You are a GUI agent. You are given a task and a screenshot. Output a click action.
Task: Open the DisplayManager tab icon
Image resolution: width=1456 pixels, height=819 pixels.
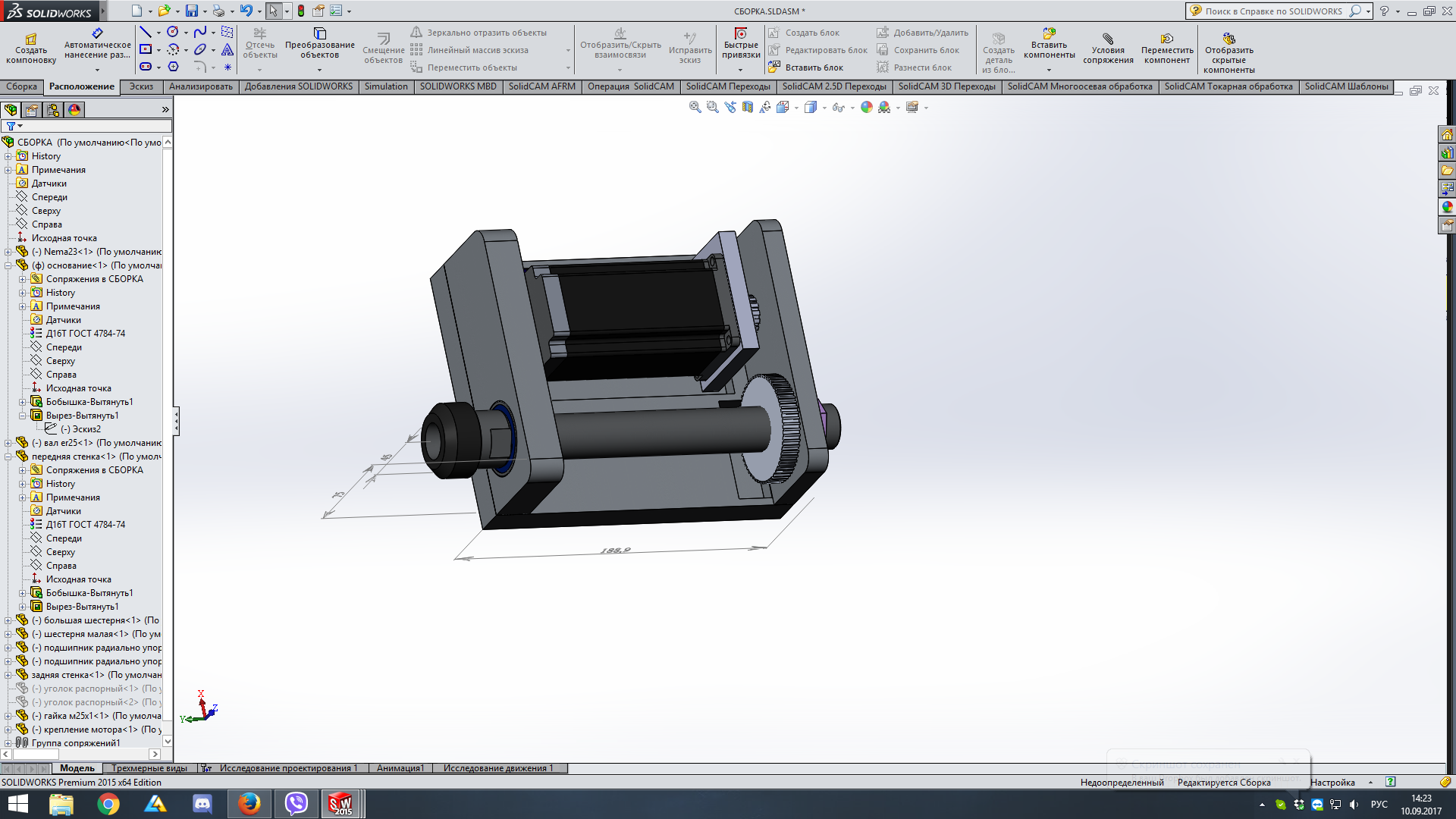point(74,110)
